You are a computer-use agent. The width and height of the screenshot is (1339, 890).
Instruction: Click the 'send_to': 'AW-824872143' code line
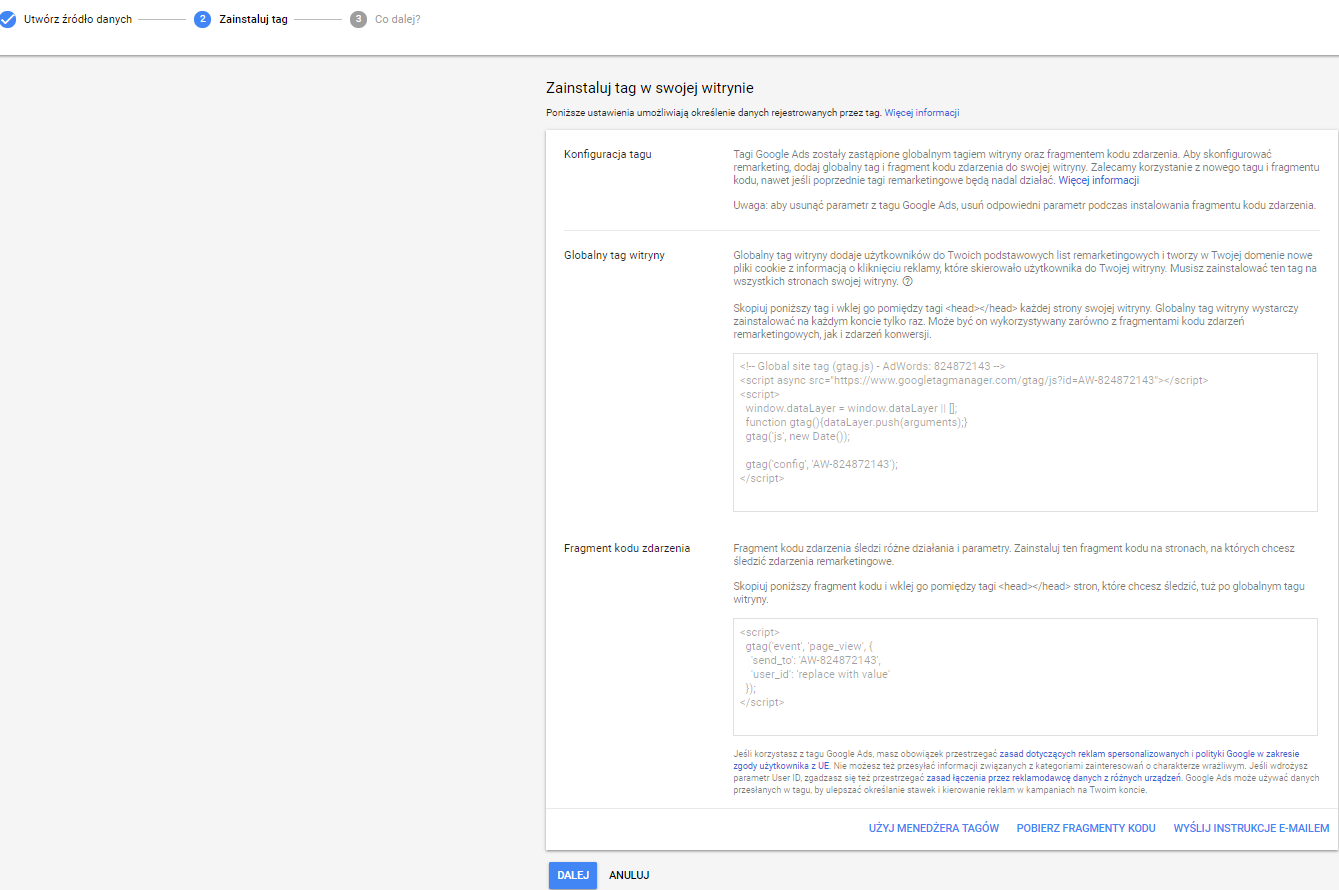pos(816,660)
